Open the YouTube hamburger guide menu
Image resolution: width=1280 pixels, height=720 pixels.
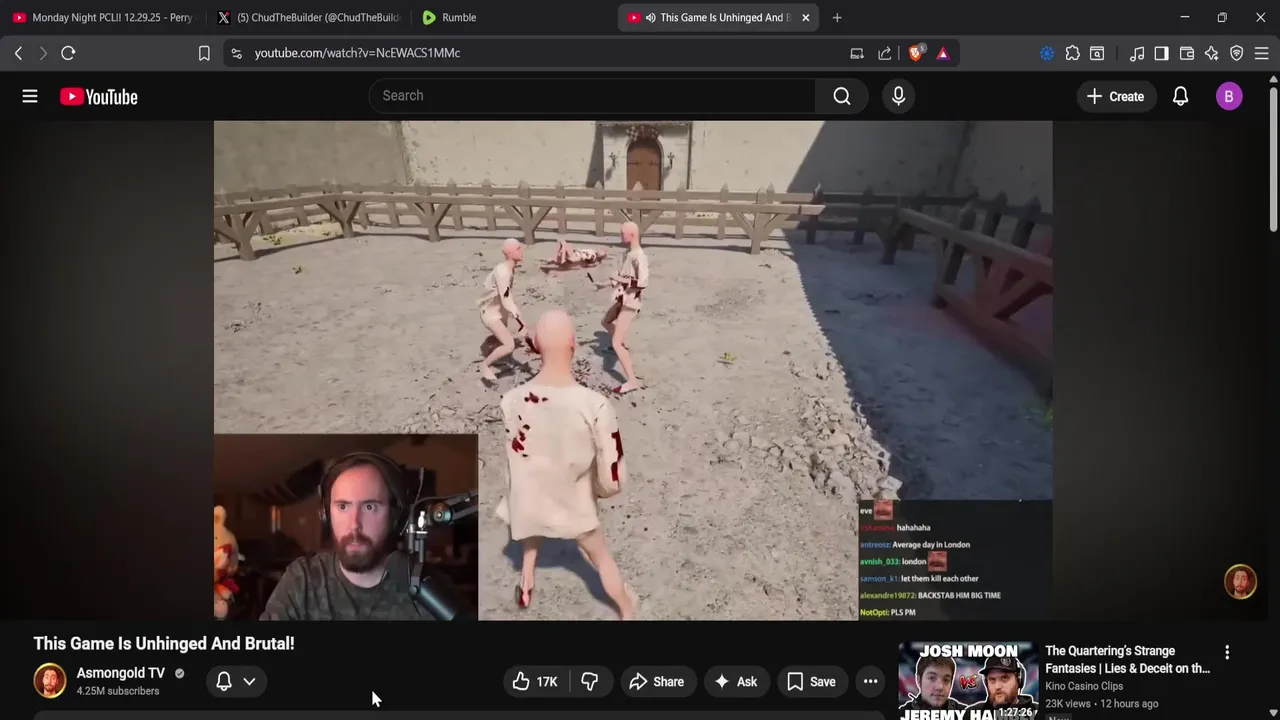(x=30, y=96)
